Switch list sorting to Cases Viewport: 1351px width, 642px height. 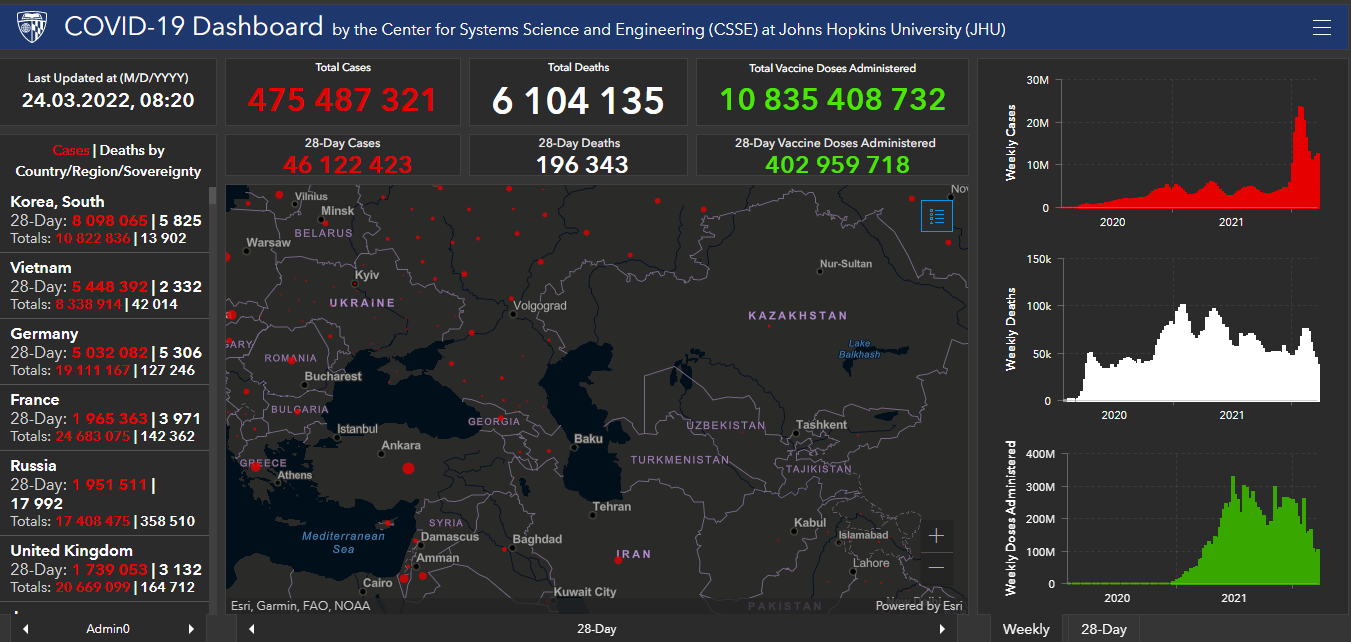(71, 150)
